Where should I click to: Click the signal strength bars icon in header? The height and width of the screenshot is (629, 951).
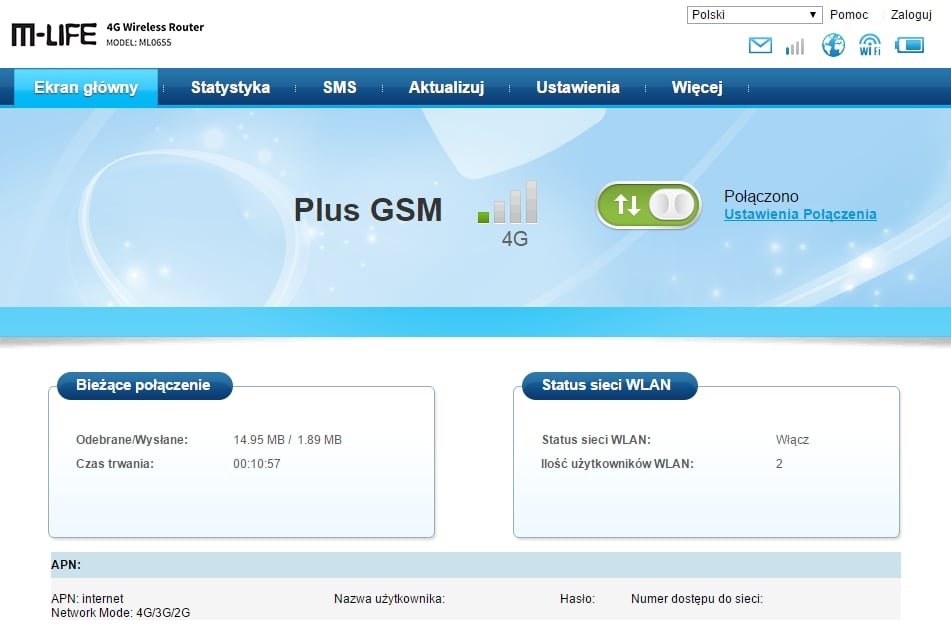795,46
